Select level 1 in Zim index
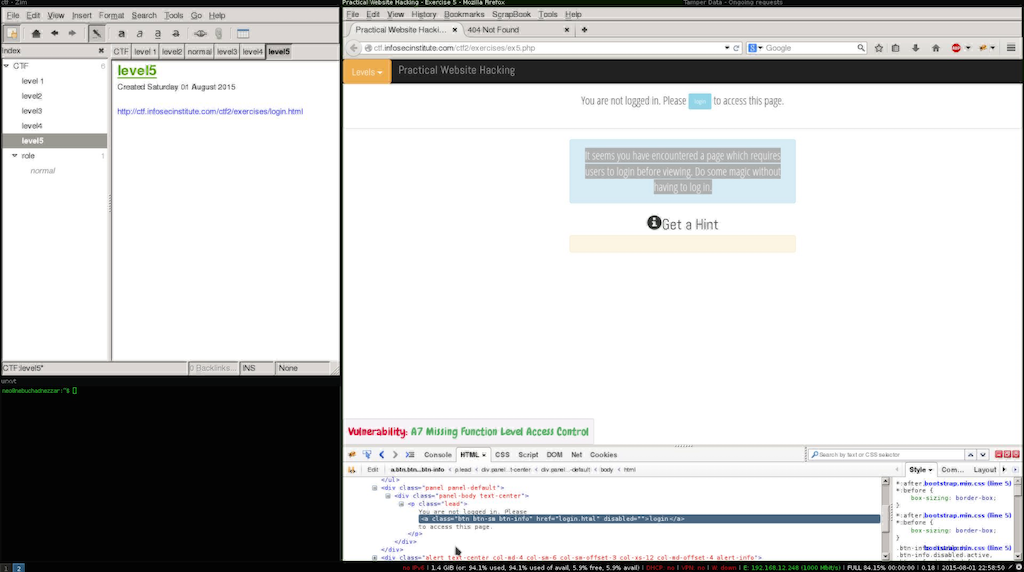Image resolution: width=1024 pixels, height=572 pixels. click(x=33, y=81)
